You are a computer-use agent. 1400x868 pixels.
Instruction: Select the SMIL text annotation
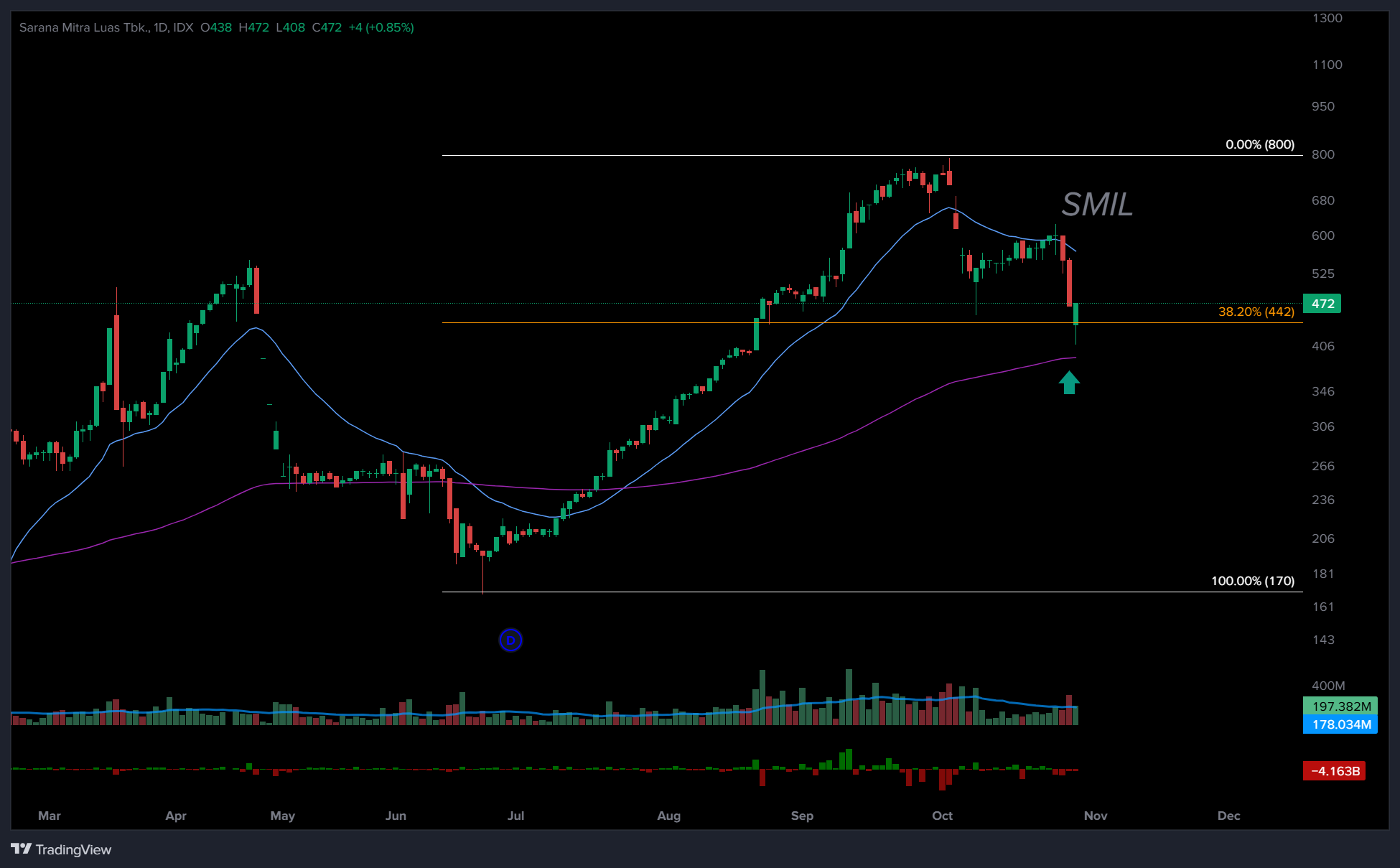(1096, 205)
